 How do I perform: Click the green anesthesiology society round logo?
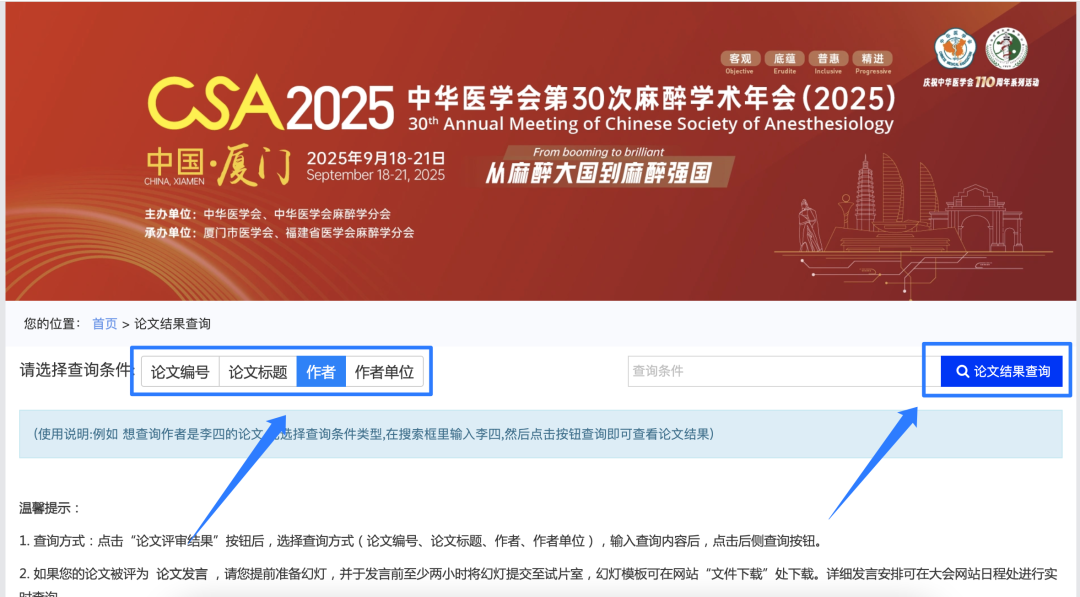click(1006, 49)
